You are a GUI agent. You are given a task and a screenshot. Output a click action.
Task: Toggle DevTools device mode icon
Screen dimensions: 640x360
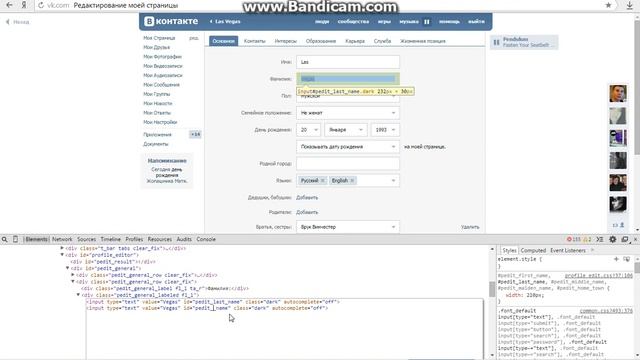point(15,239)
